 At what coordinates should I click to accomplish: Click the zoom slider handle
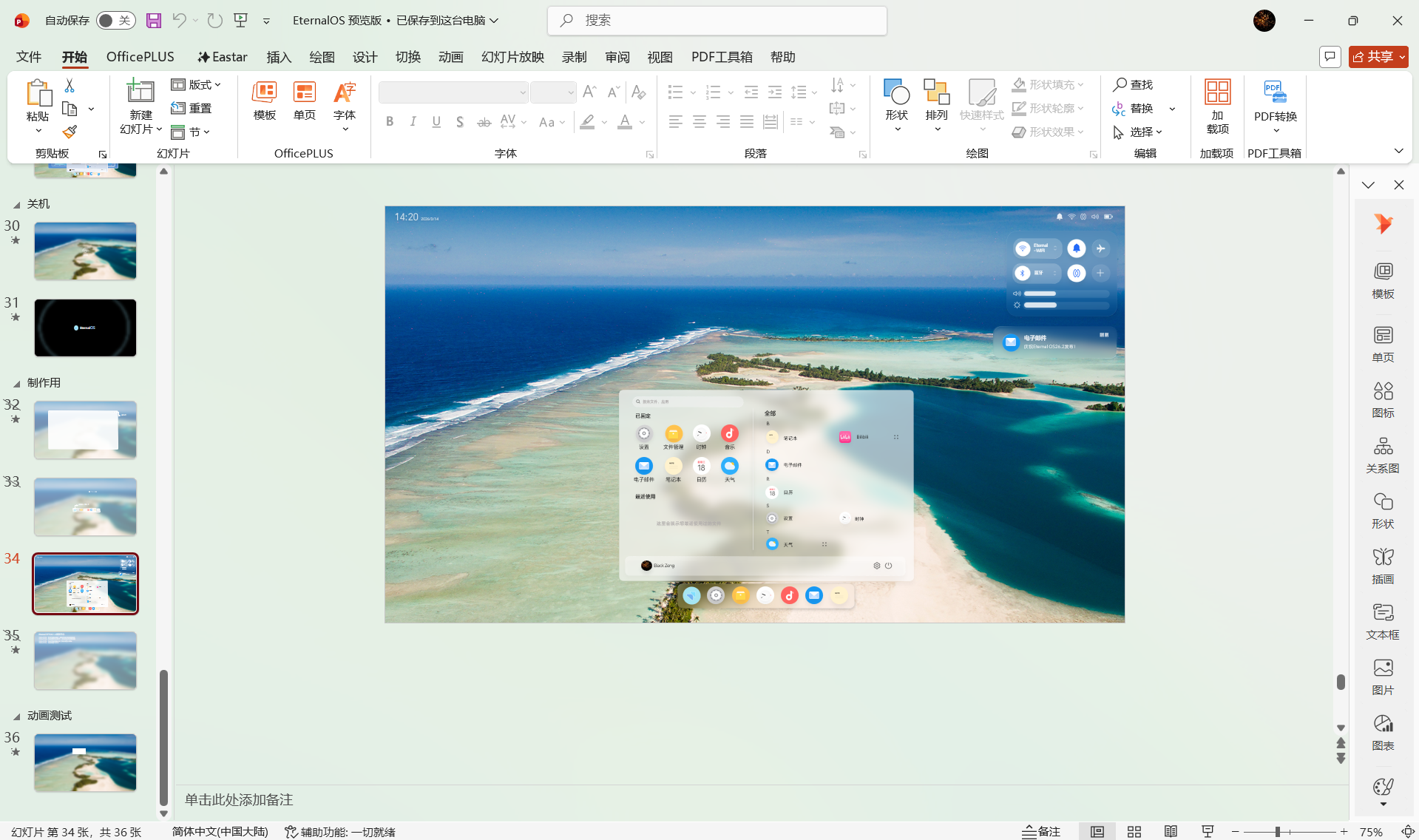pos(1277,832)
